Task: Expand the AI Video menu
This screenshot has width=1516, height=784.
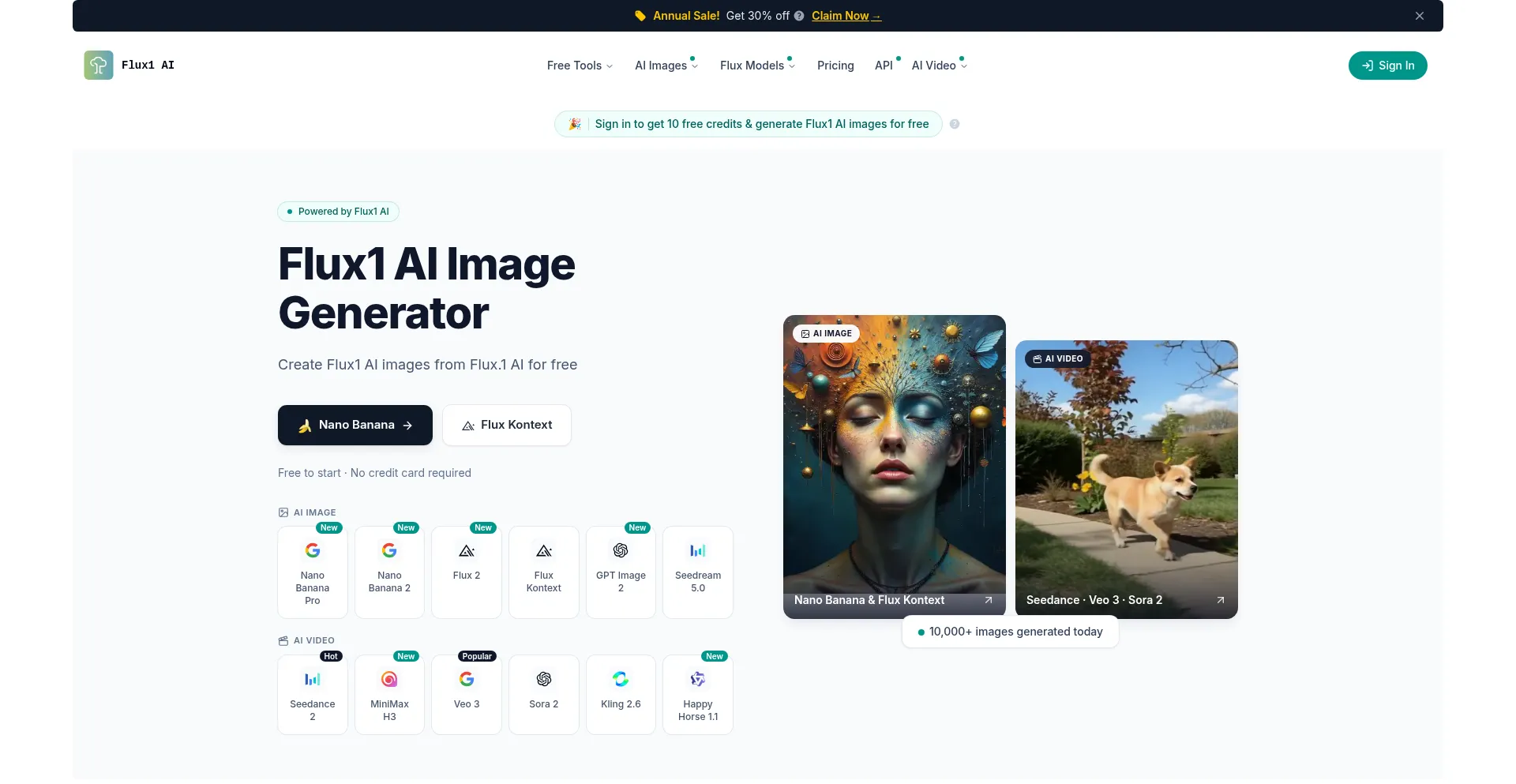Action: pyautogui.click(x=939, y=66)
